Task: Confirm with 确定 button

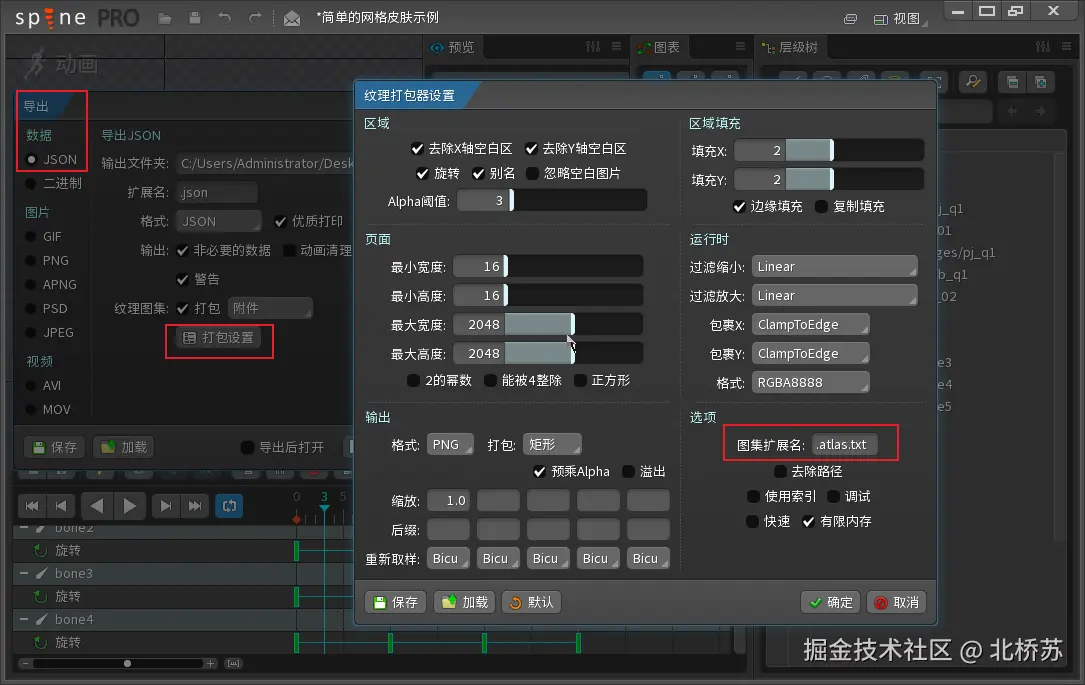Action: pyautogui.click(x=831, y=603)
